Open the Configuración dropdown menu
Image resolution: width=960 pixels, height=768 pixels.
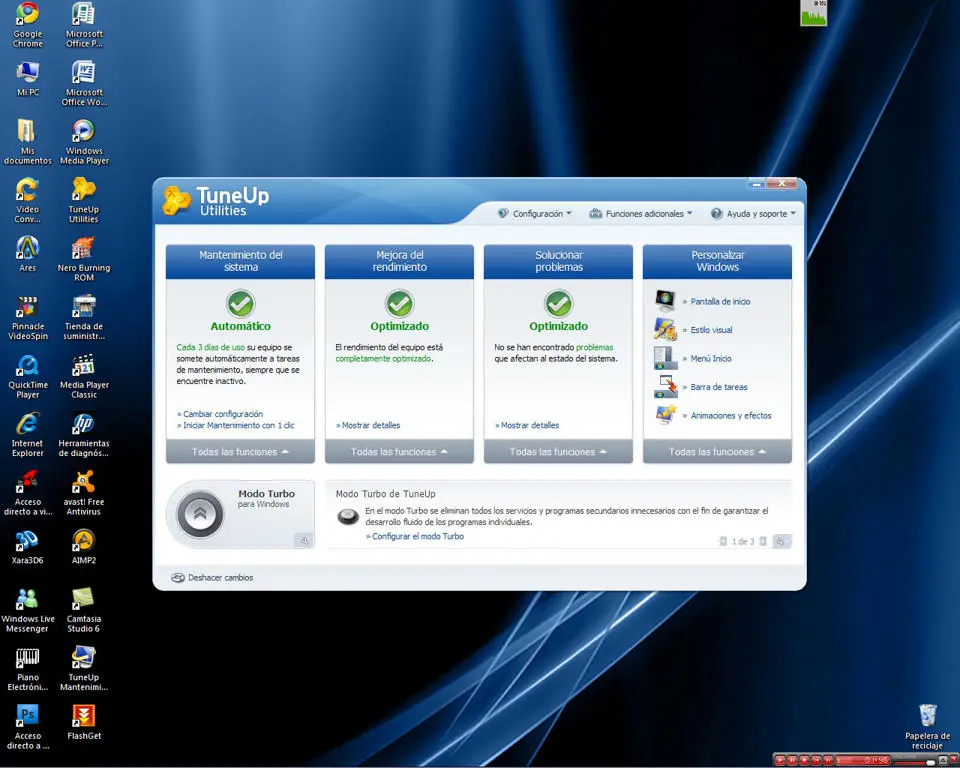[x=534, y=214]
